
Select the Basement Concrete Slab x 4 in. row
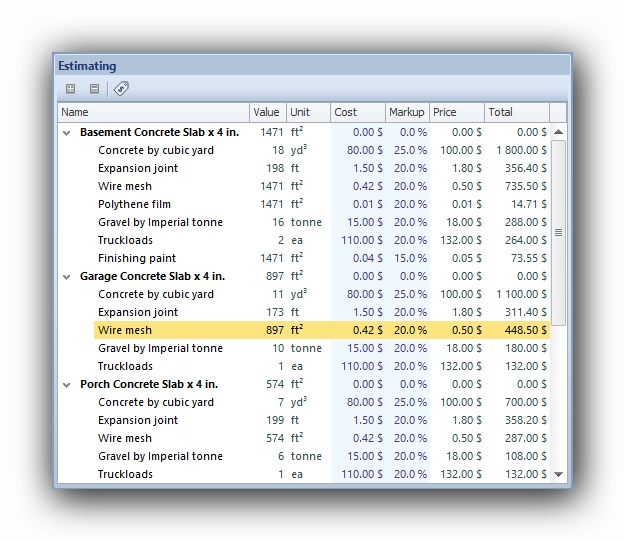304,132
